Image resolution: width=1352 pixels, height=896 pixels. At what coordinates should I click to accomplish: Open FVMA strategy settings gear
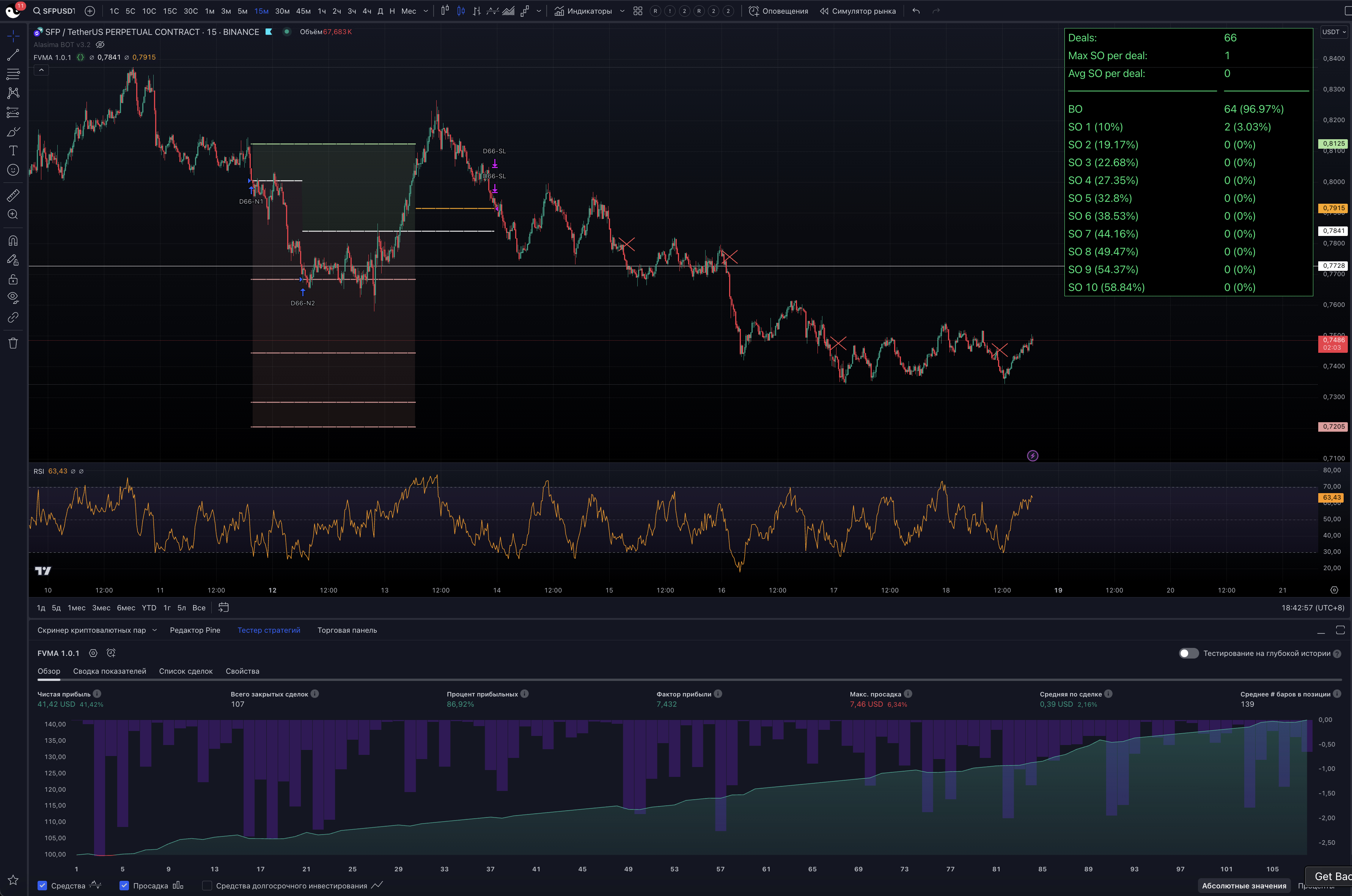tap(93, 653)
